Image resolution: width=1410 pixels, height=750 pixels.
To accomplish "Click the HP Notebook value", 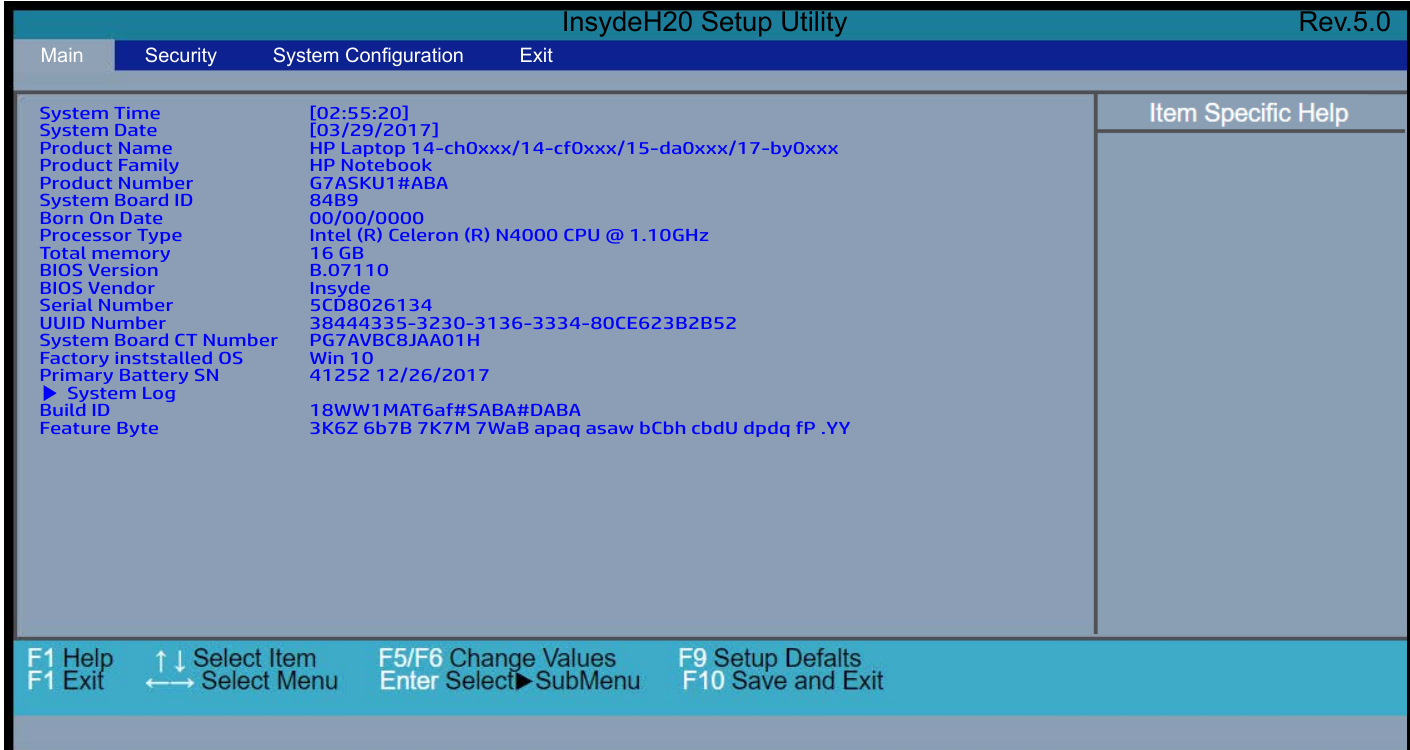I will 371,165.
